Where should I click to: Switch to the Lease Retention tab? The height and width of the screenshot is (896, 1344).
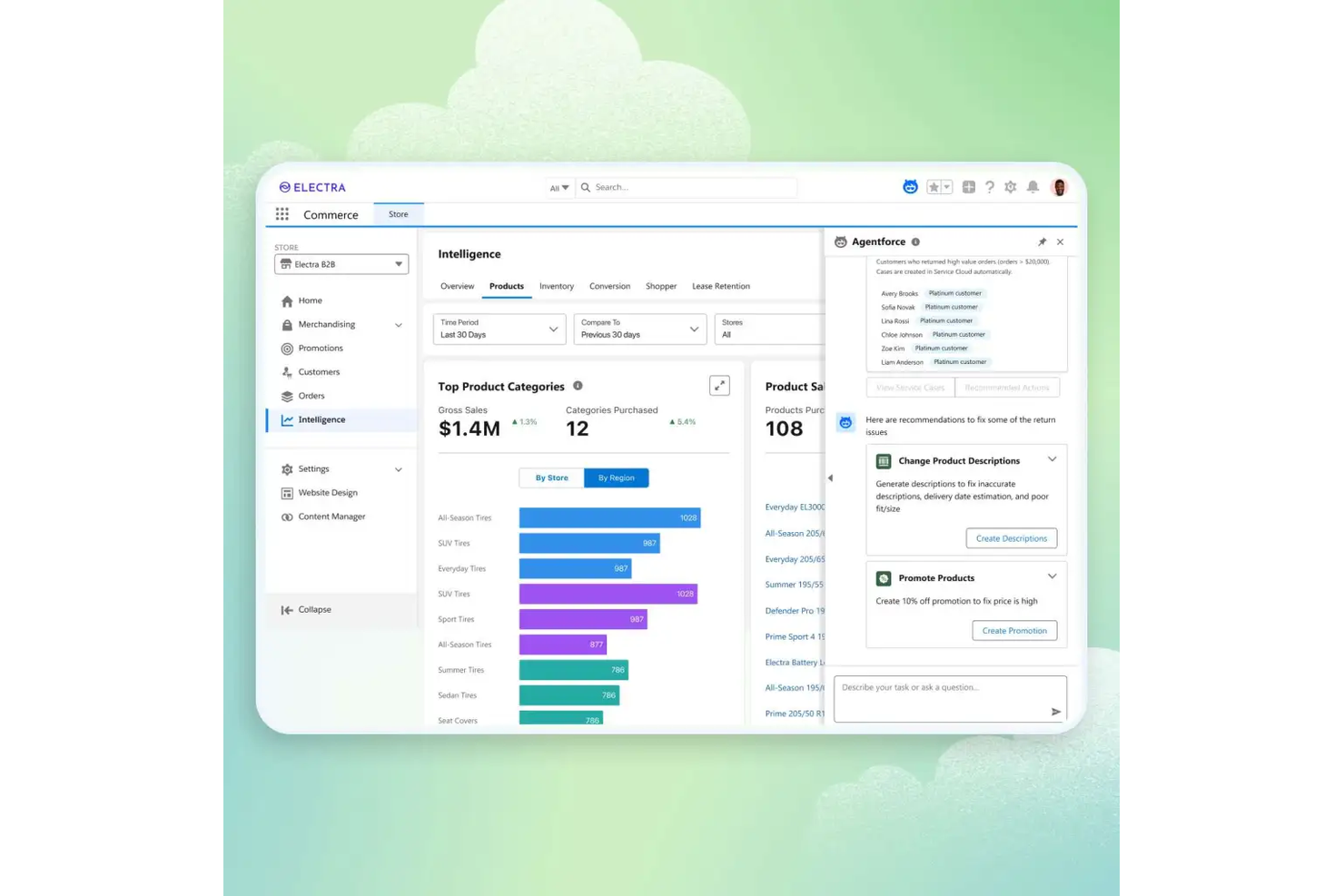point(721,286)
